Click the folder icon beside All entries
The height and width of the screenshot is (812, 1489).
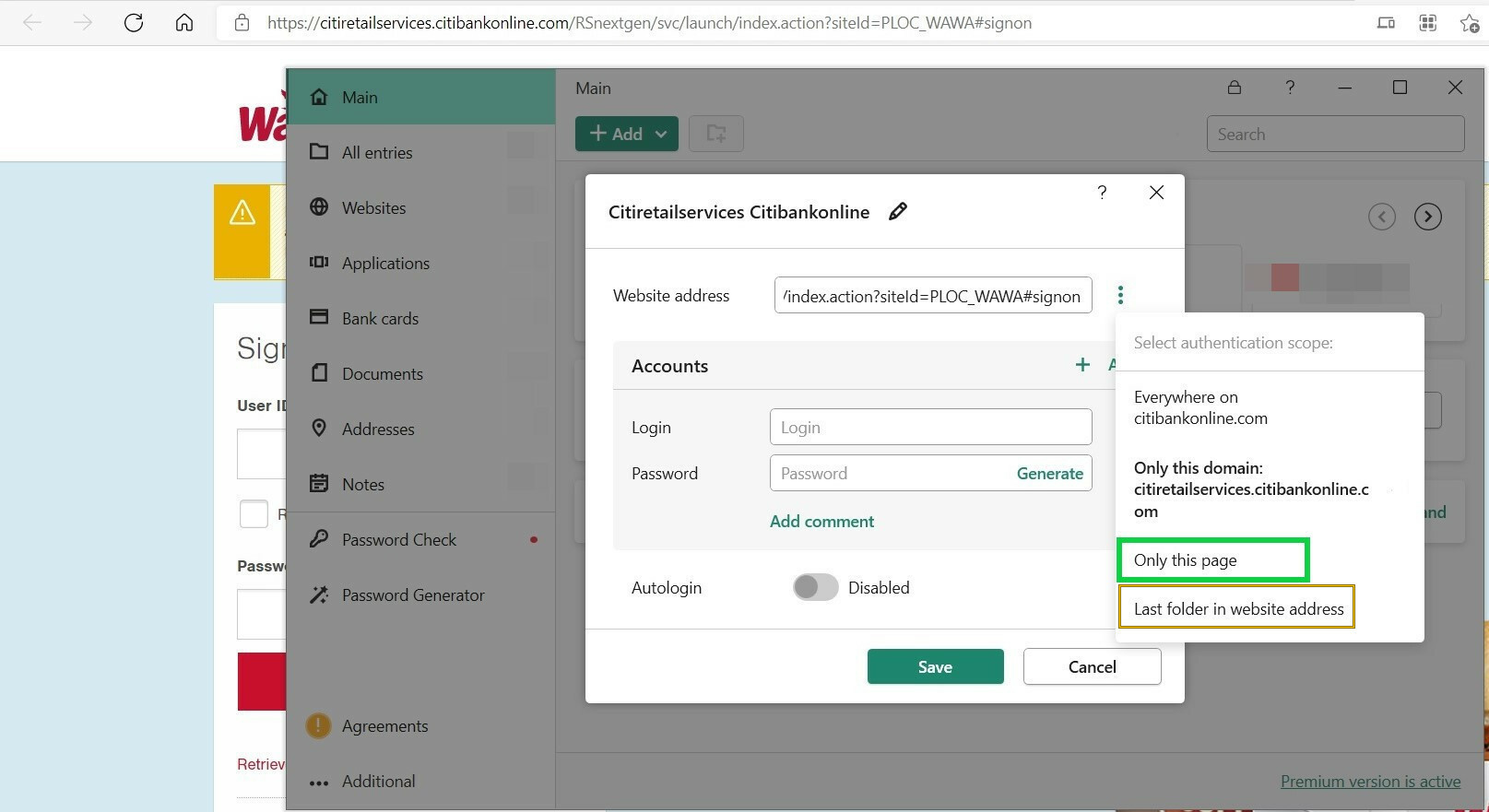[x=319, y=151]
